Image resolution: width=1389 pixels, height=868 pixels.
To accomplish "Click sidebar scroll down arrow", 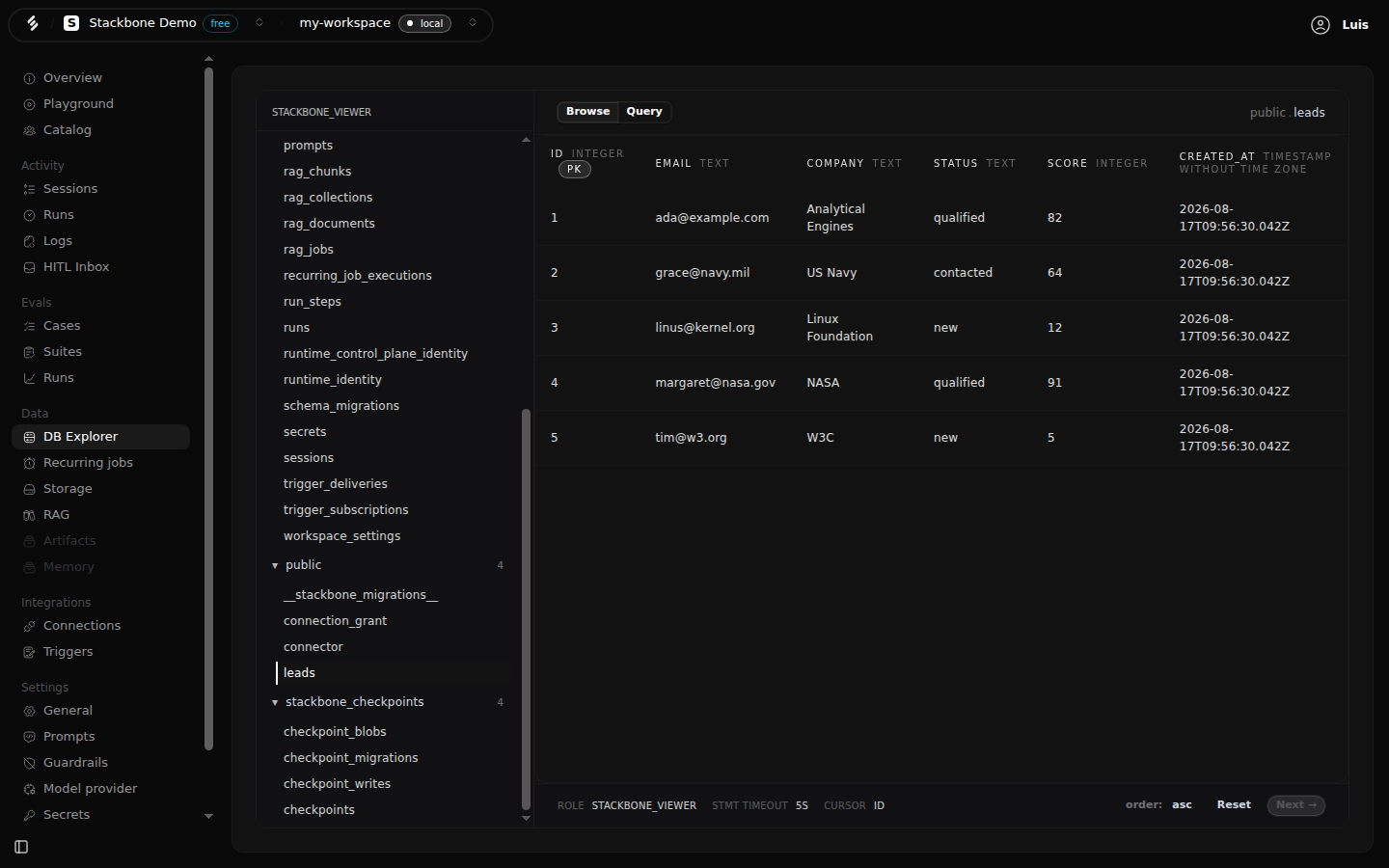I will coord(208,816).
